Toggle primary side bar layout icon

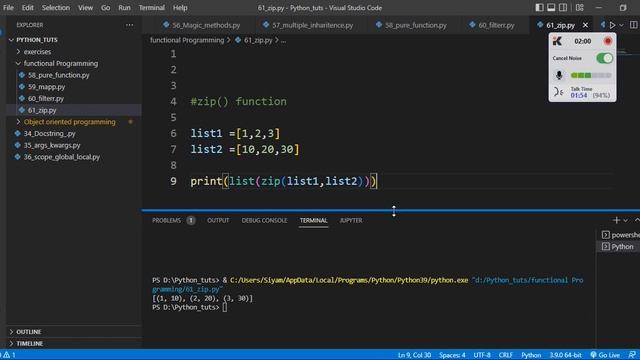539,8
